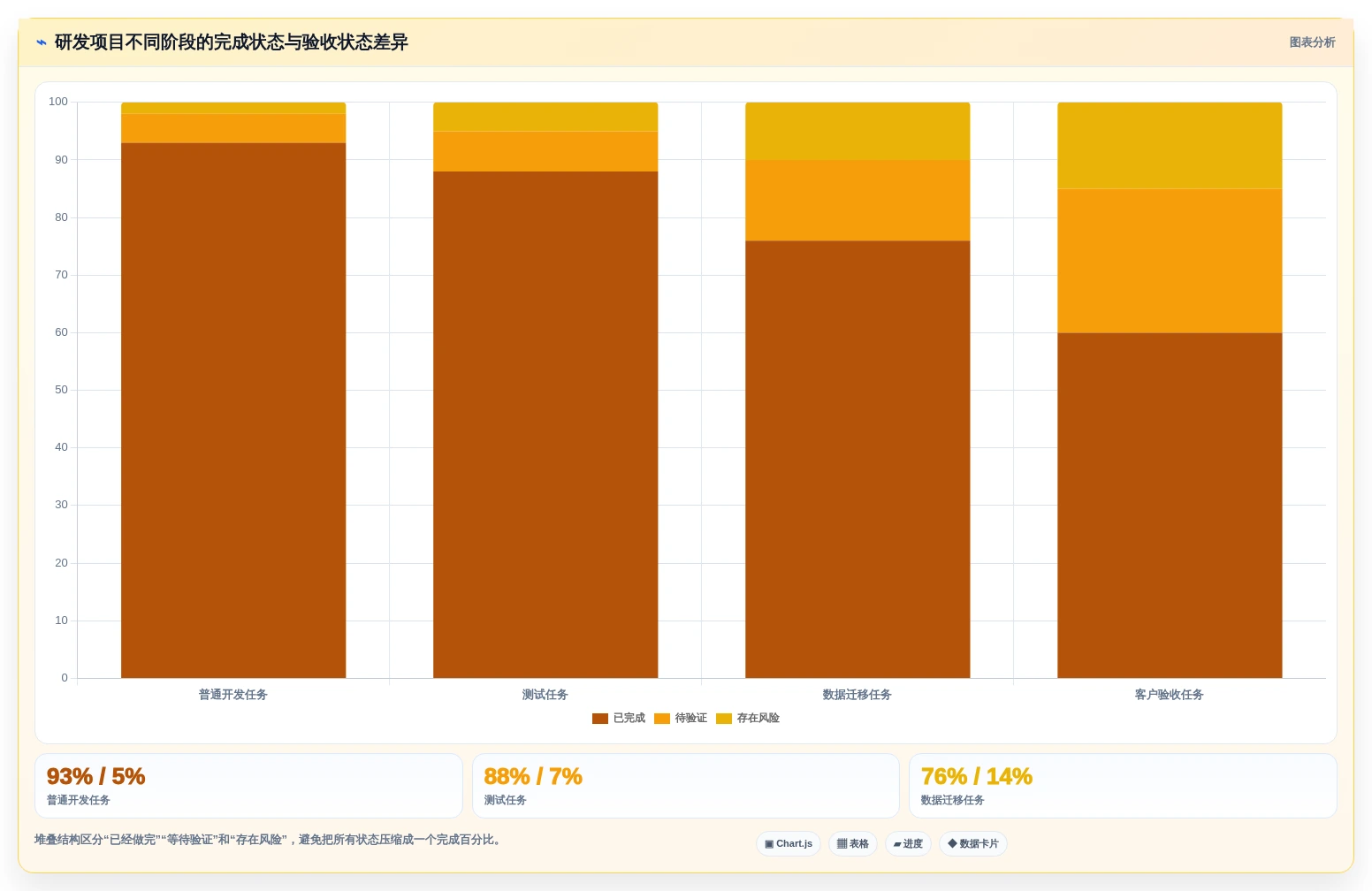Open the 图表分析 link
1372x891 pixels.
point(1312,42)
